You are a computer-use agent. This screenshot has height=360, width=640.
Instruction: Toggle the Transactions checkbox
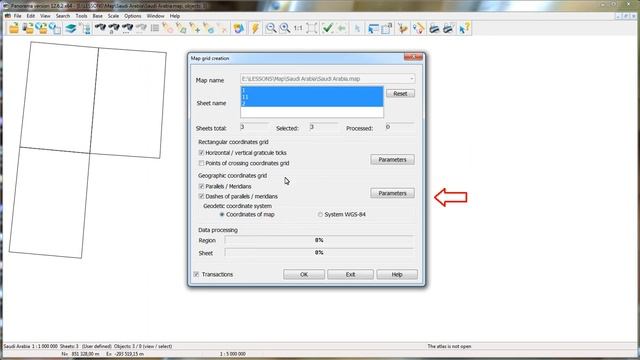[196, 274]
